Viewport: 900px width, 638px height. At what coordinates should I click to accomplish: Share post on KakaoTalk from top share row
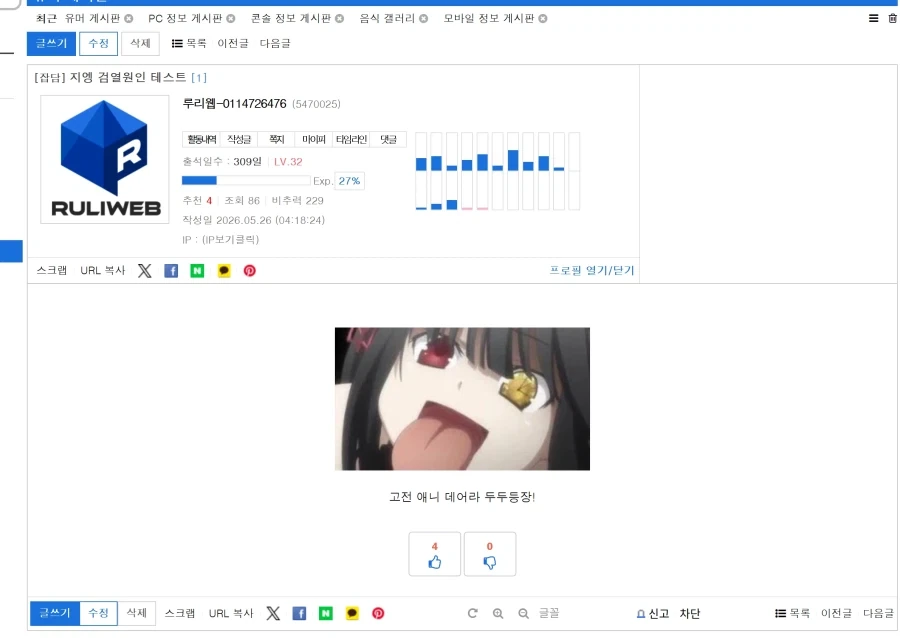(224, 271)
